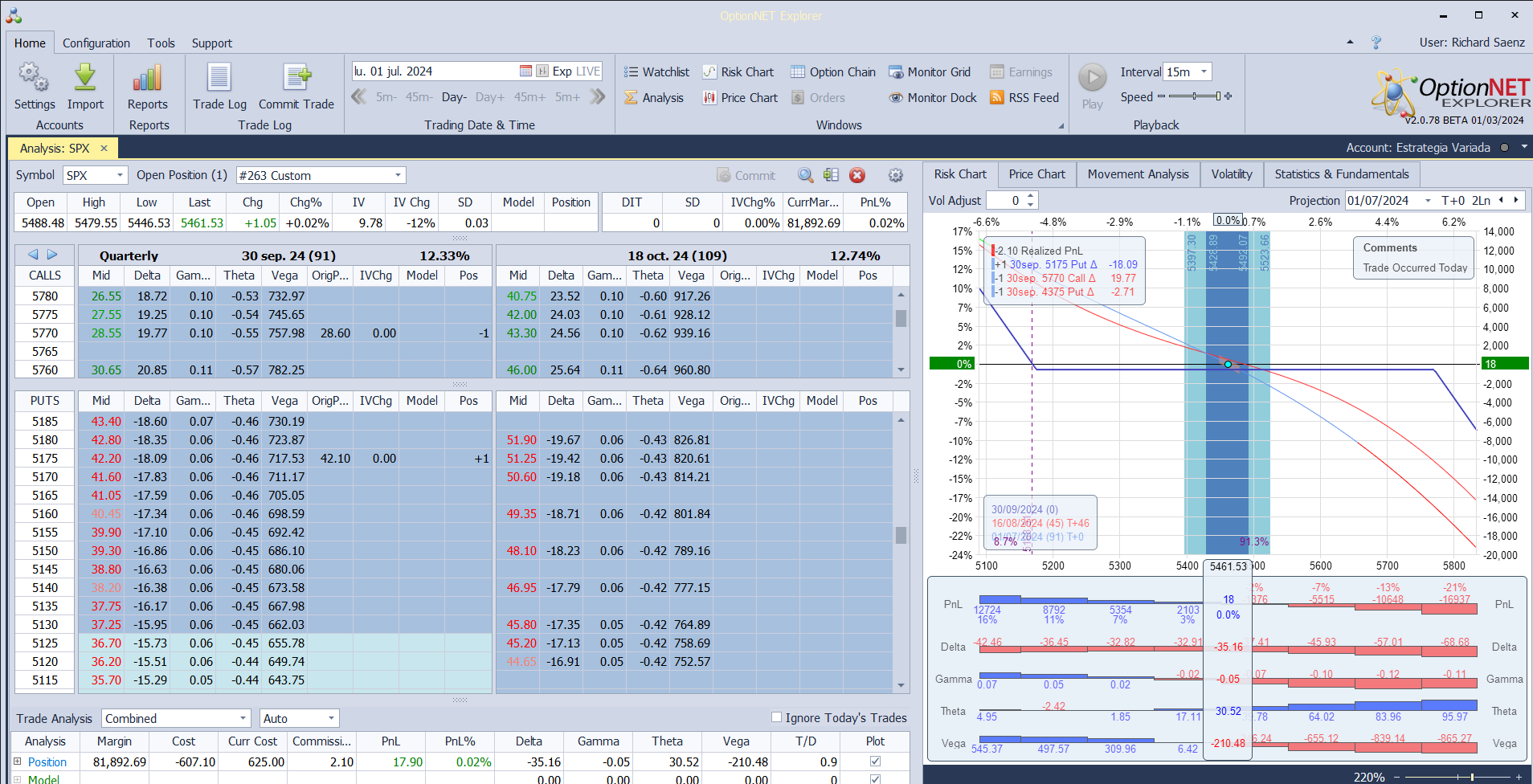Open the Statistics & Fundamentals tab

tap(1342, 174)
